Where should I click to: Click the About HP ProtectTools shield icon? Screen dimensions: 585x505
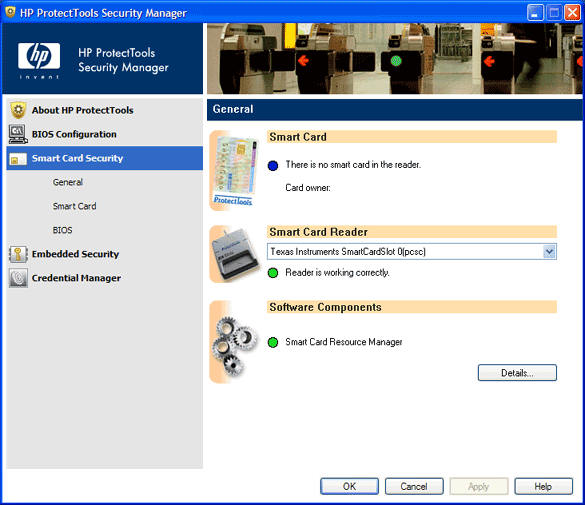pyautogui.click(x=18, y=110)
